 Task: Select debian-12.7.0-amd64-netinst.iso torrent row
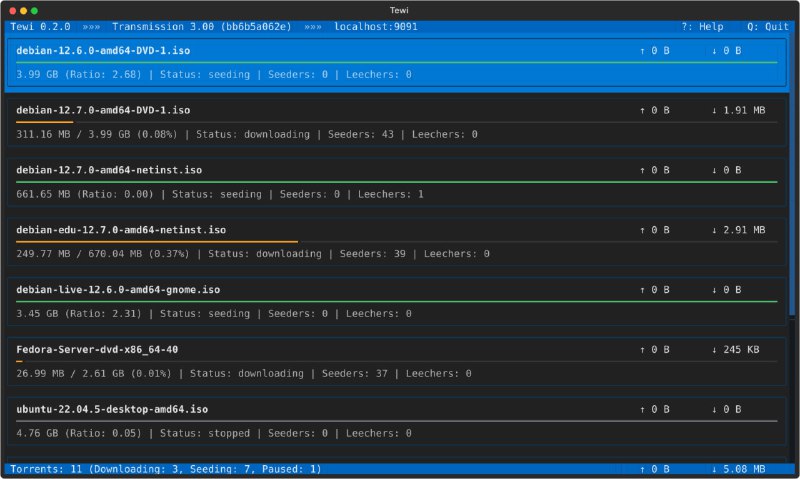(x=396, y=182)
